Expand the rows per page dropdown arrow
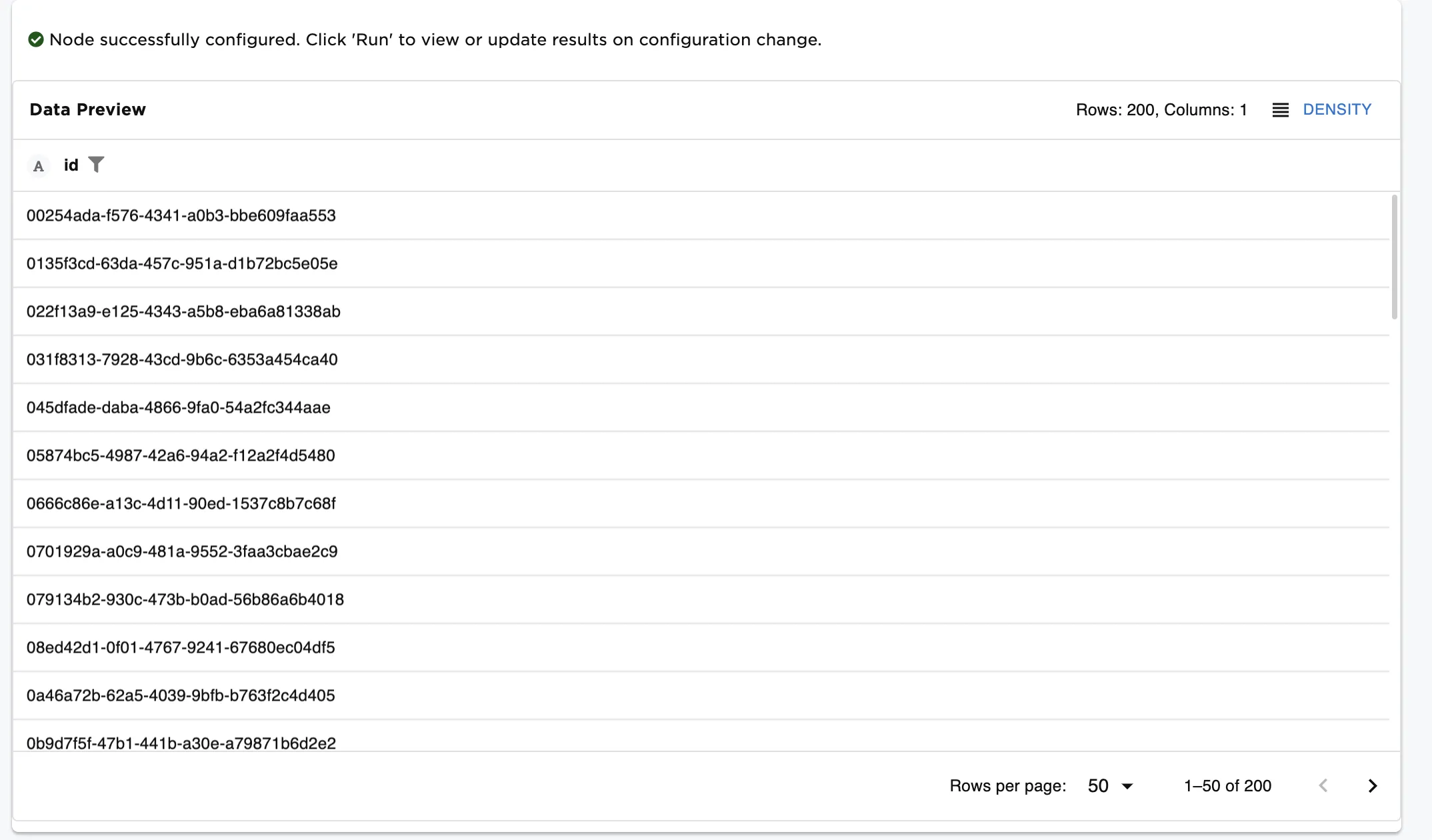This screenshot has width=1432, height=840. 1127,787
